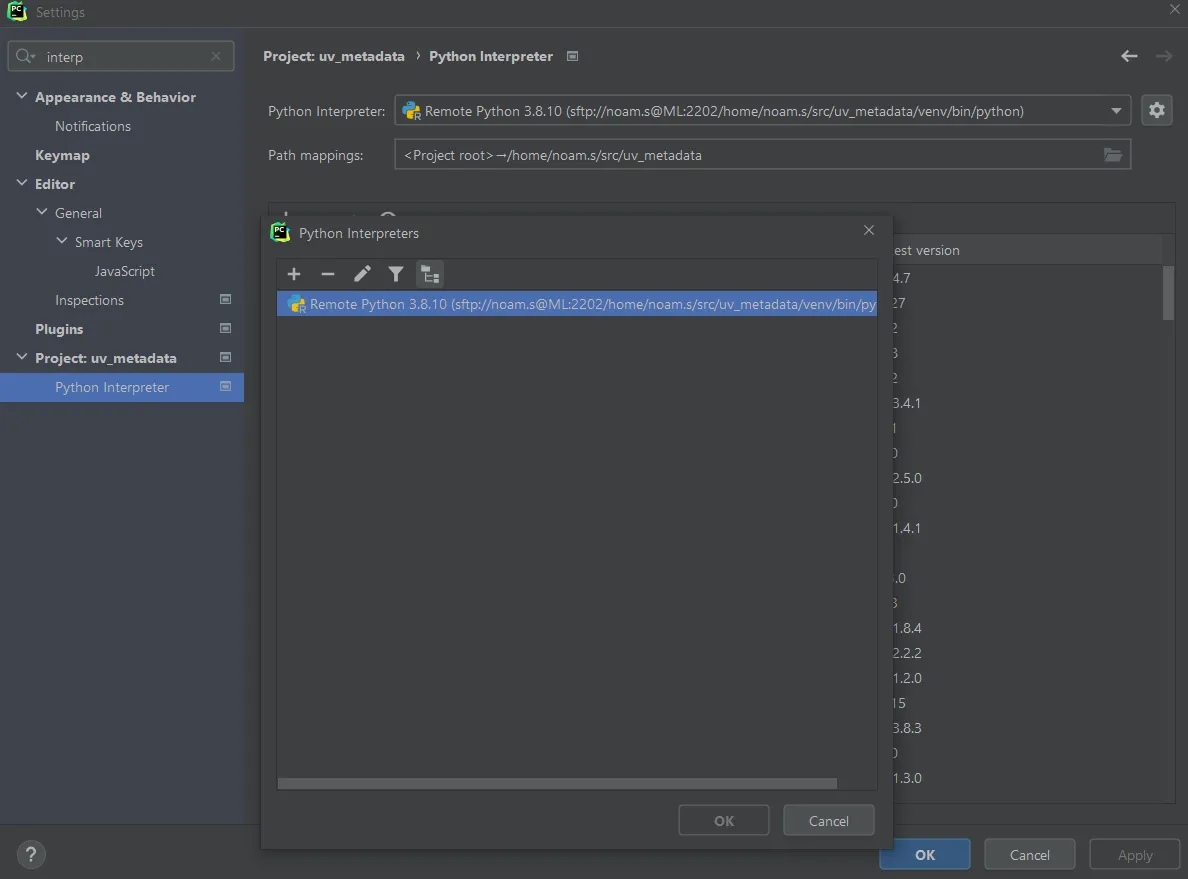Close the Python Interpreters dialog
The width and height of the screenshot is (1188, 879).
pyautogui.click(x=869, y=230)
